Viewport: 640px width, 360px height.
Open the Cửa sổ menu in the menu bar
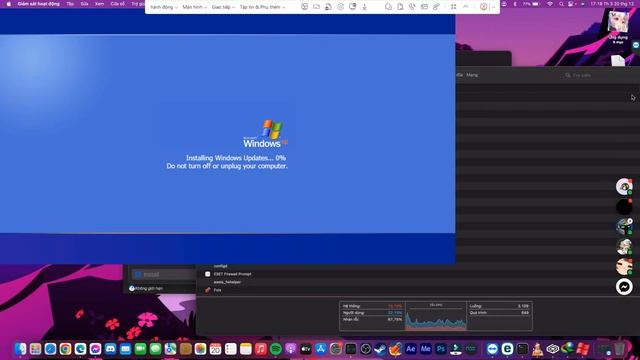[118, 4]
